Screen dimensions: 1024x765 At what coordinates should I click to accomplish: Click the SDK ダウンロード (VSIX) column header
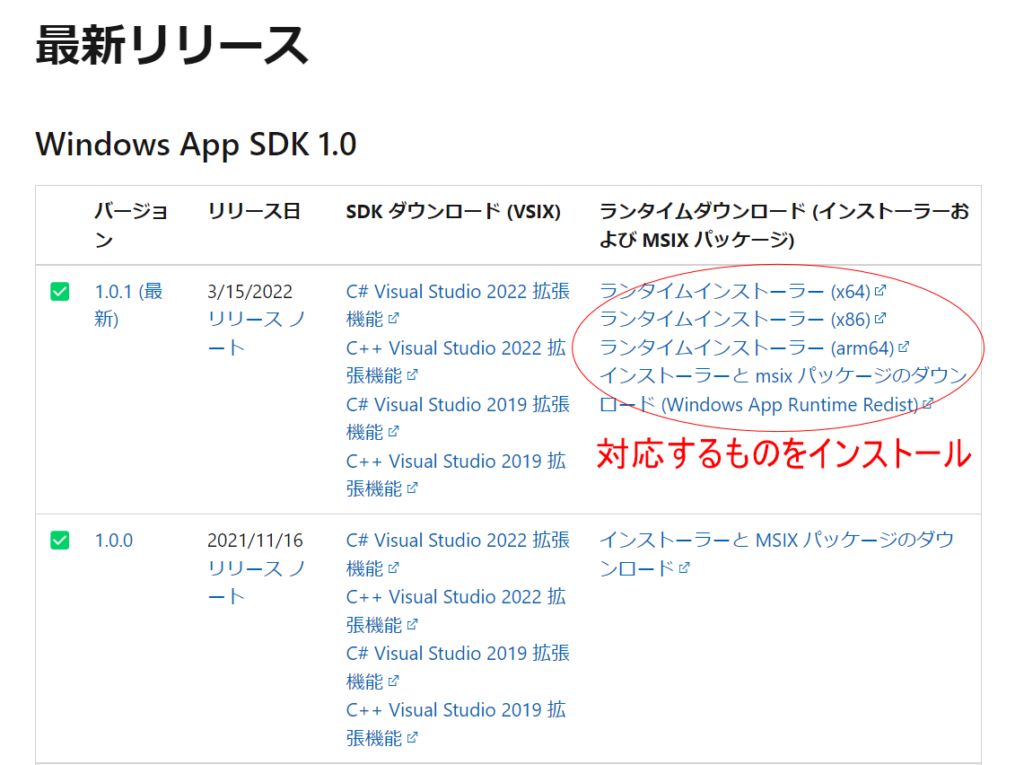tap(453, 211)
